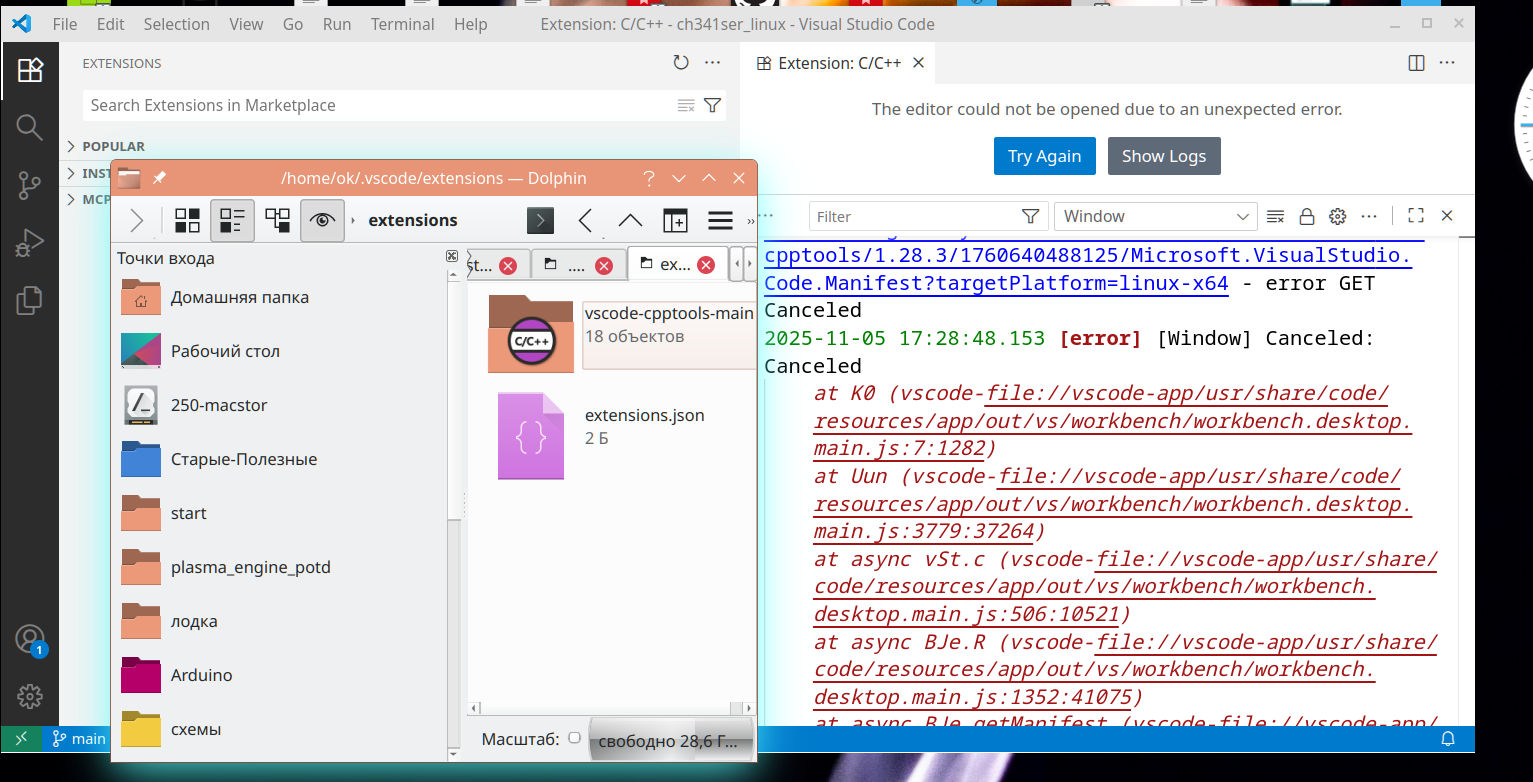Open Source Control in the activity bar
This screenshot has width=1533, height=782.
point(29,184)
